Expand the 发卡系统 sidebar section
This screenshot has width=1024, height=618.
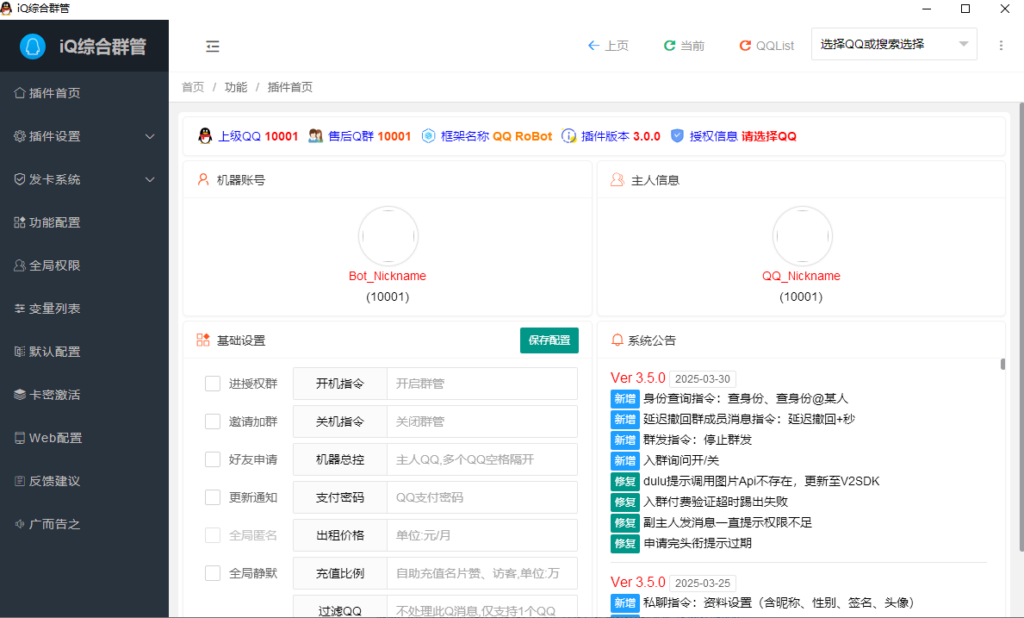click(60, 179)
